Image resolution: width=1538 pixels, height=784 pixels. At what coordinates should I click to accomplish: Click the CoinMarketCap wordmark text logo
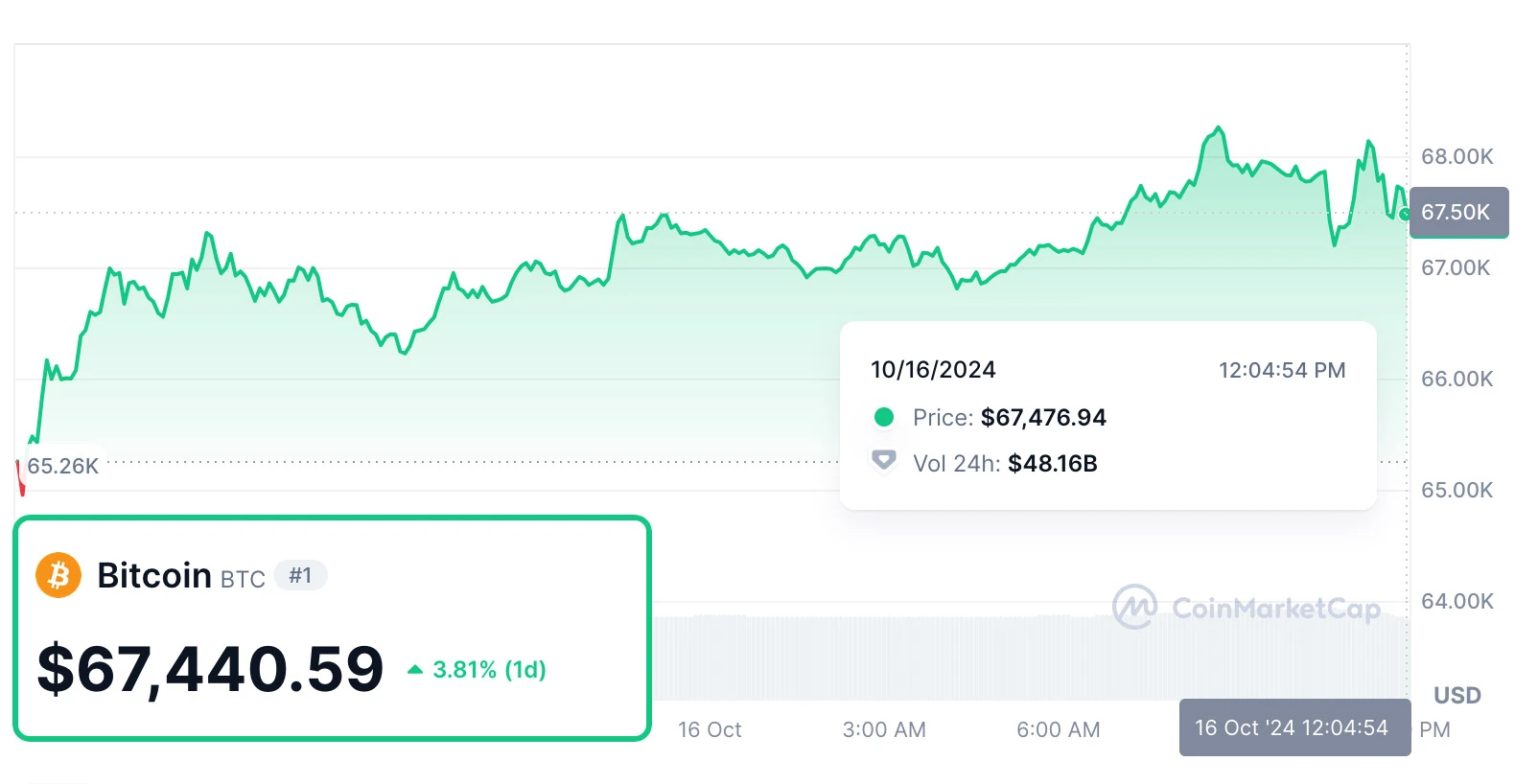click(x=1275, y=608)
